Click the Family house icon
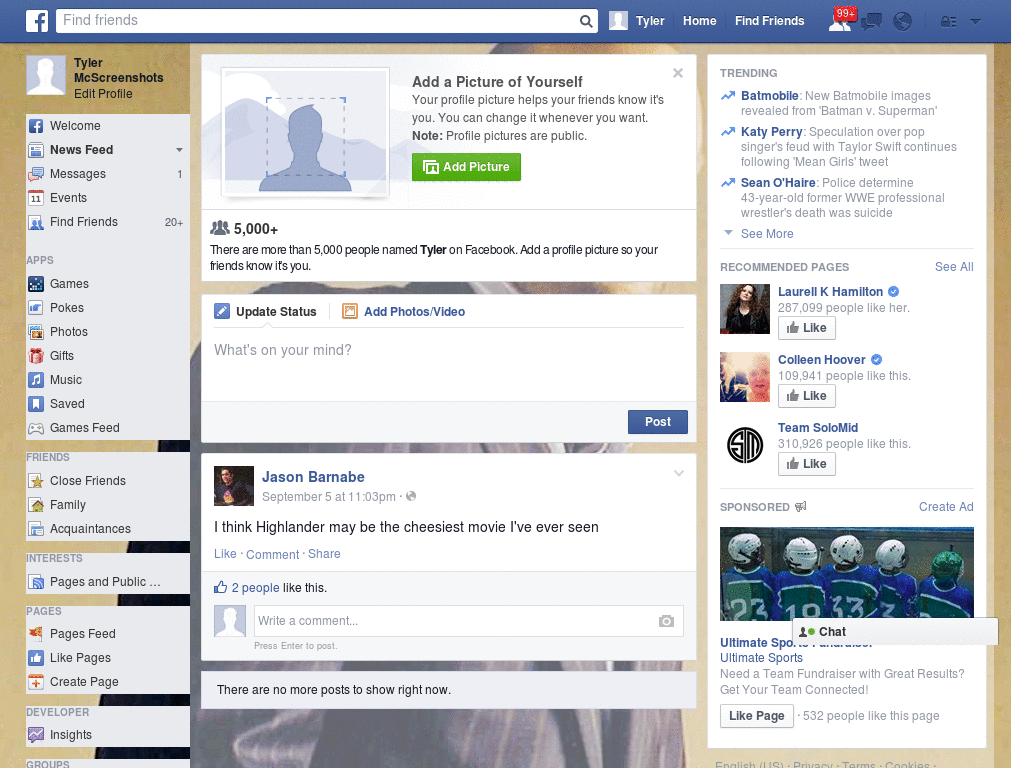1024x768 pixels. pos(36,505)
